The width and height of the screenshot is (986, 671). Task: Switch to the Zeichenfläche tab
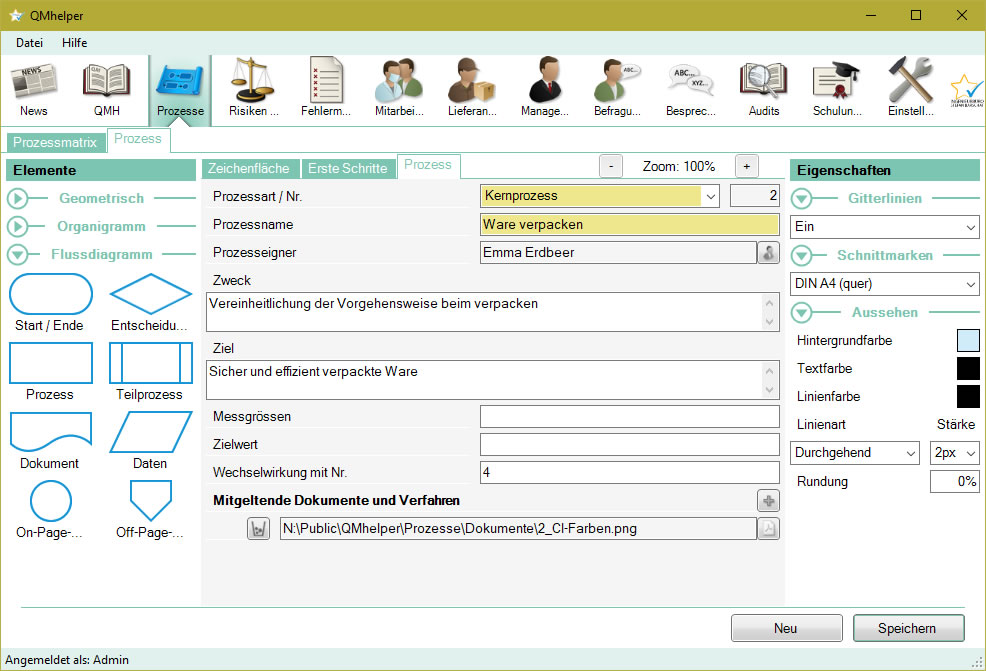(x=248, y=168)
